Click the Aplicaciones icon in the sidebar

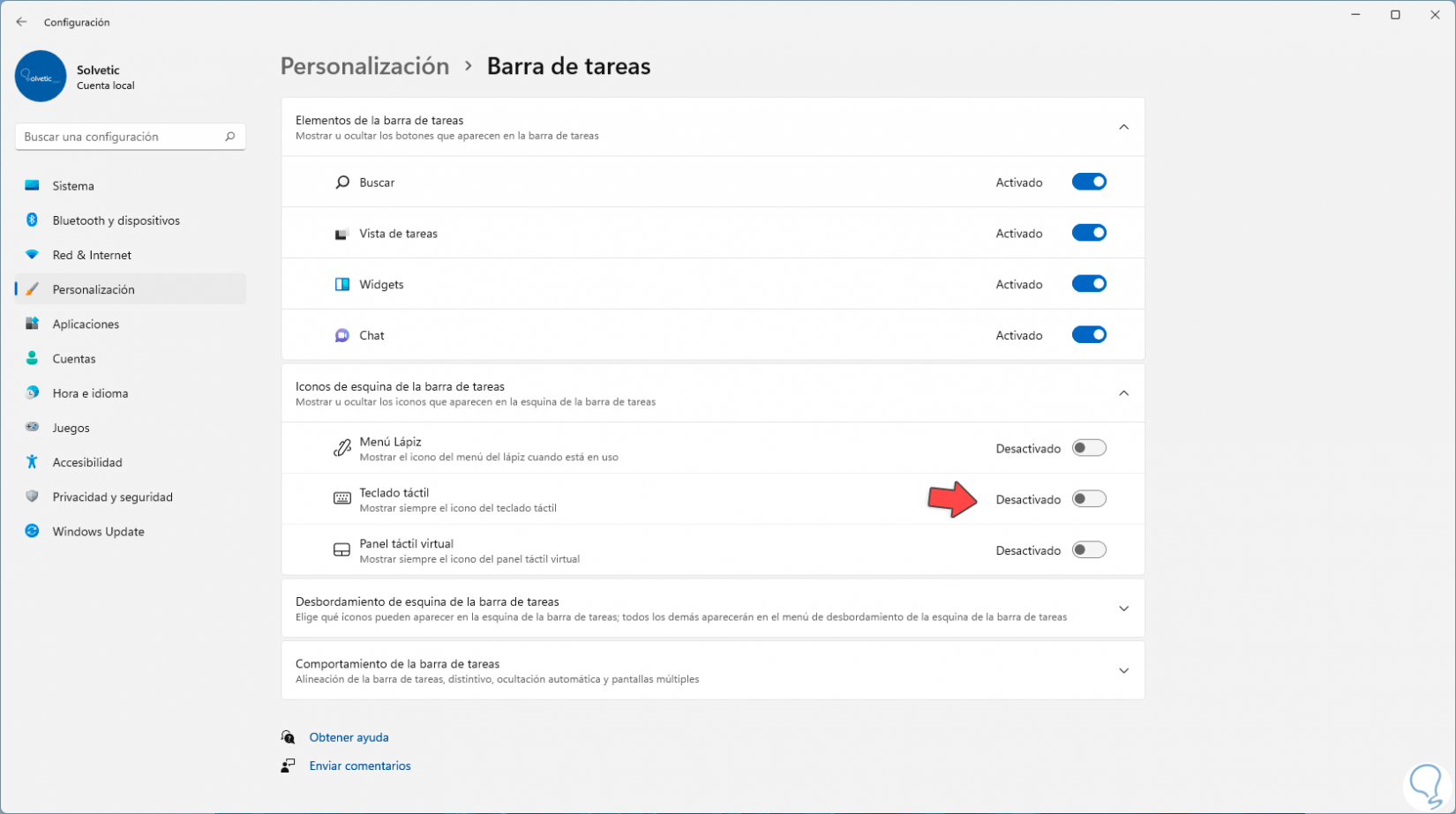click(x=32, y=324)
